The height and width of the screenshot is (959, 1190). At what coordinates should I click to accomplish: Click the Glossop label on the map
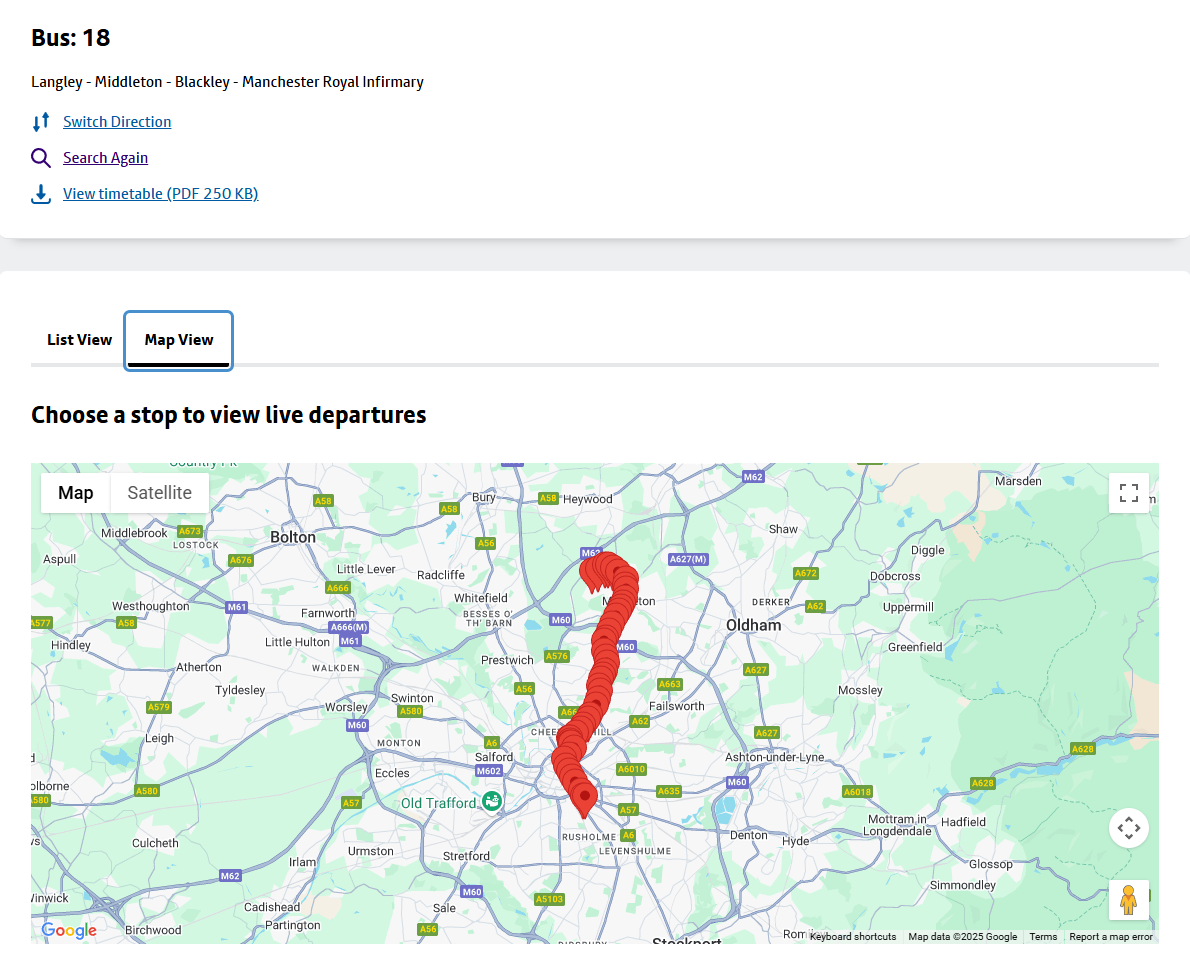point(990,864)
